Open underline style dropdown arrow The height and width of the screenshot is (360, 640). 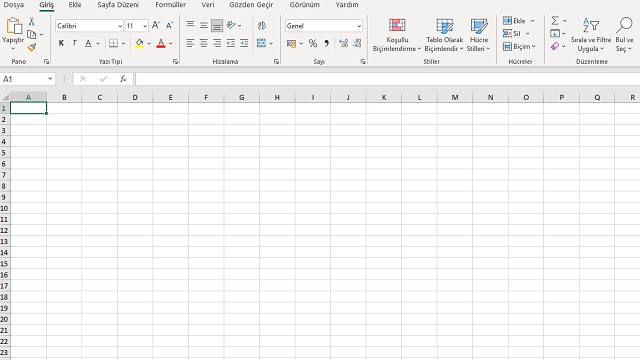pyautogui.click(x=98, y=43)
